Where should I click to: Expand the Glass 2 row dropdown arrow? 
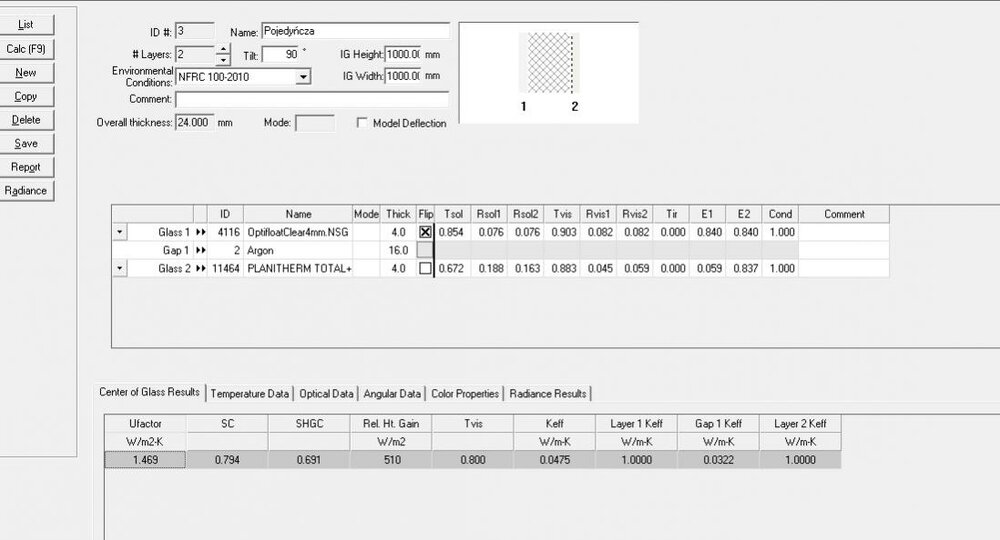tap(120, 268)
